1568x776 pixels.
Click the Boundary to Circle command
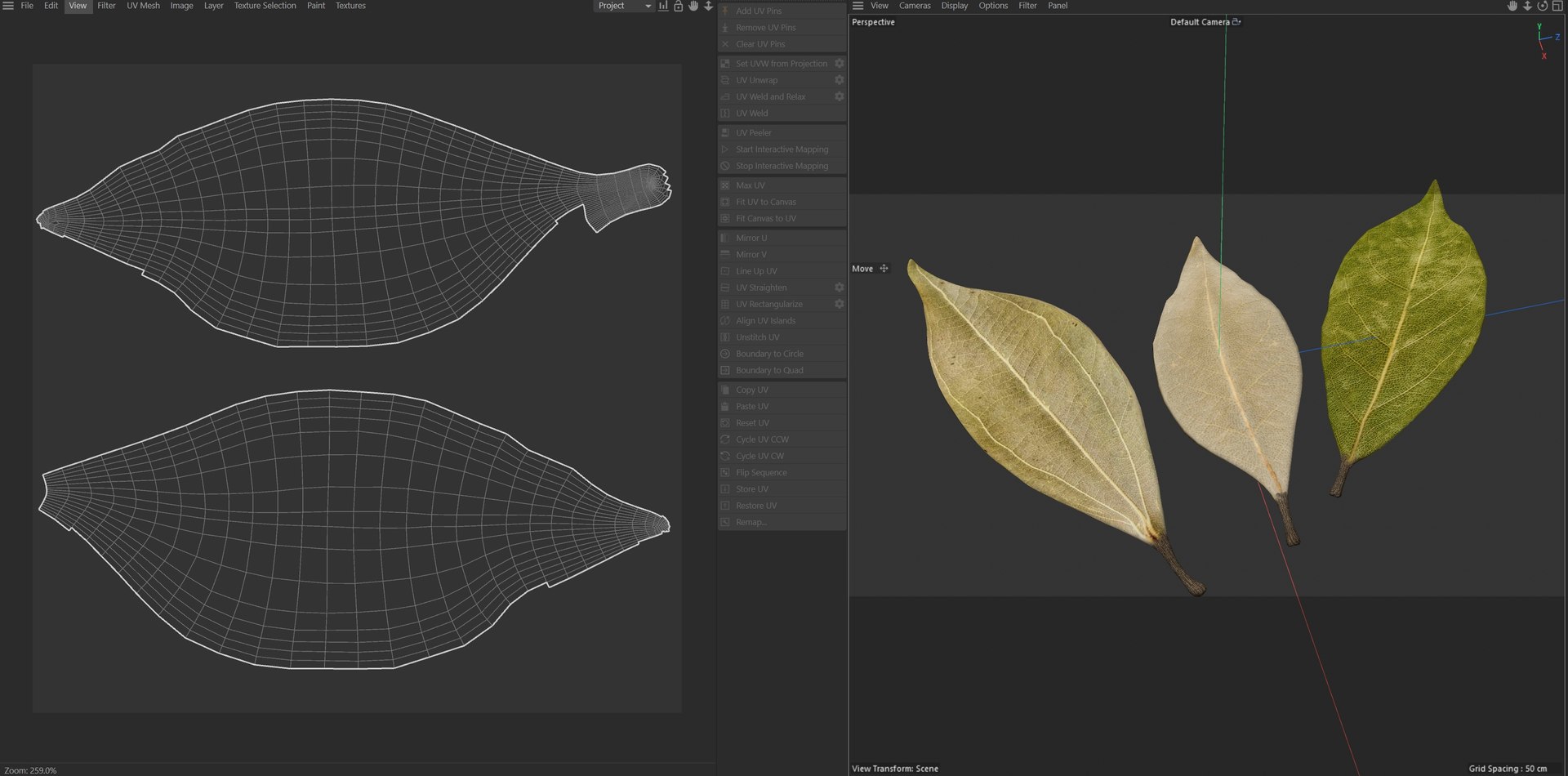(782, 354)
